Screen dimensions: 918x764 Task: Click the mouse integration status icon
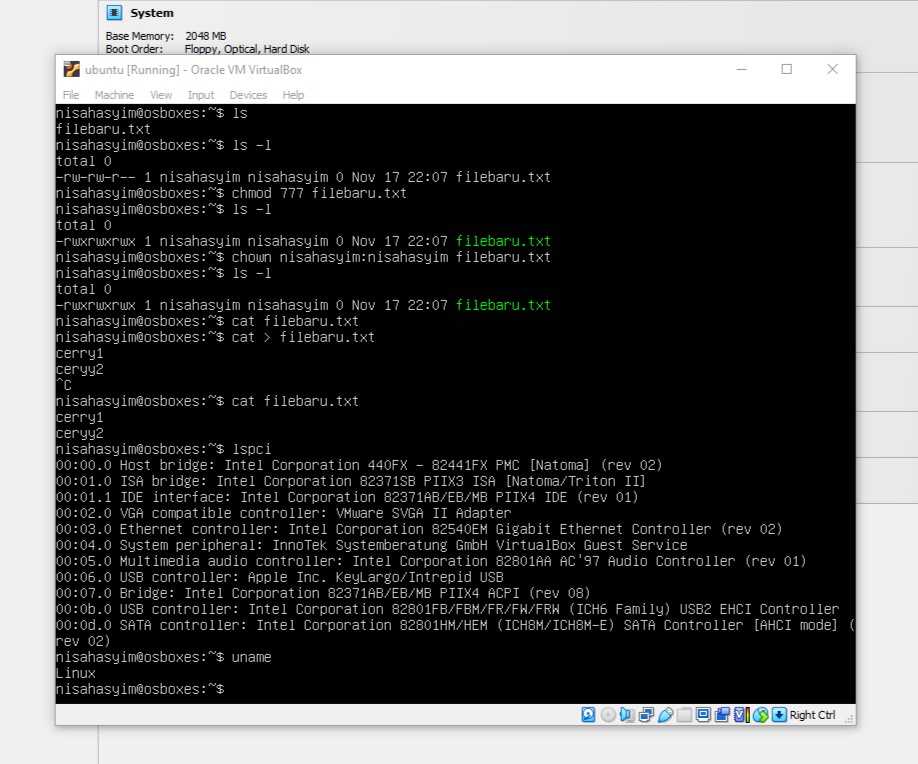(x=761, y=715)
